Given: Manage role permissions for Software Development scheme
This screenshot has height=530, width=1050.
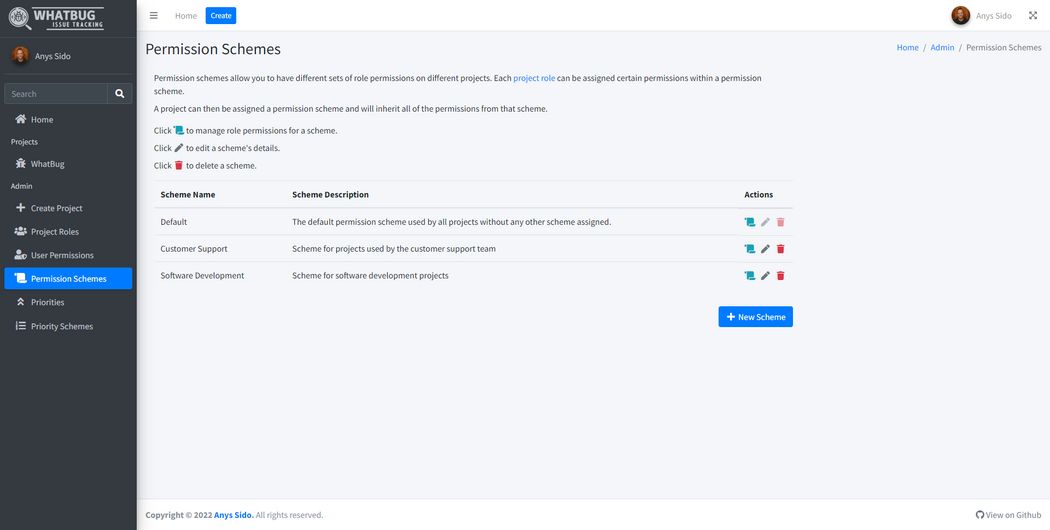Looking at the screenshot, I should [749, 276].
